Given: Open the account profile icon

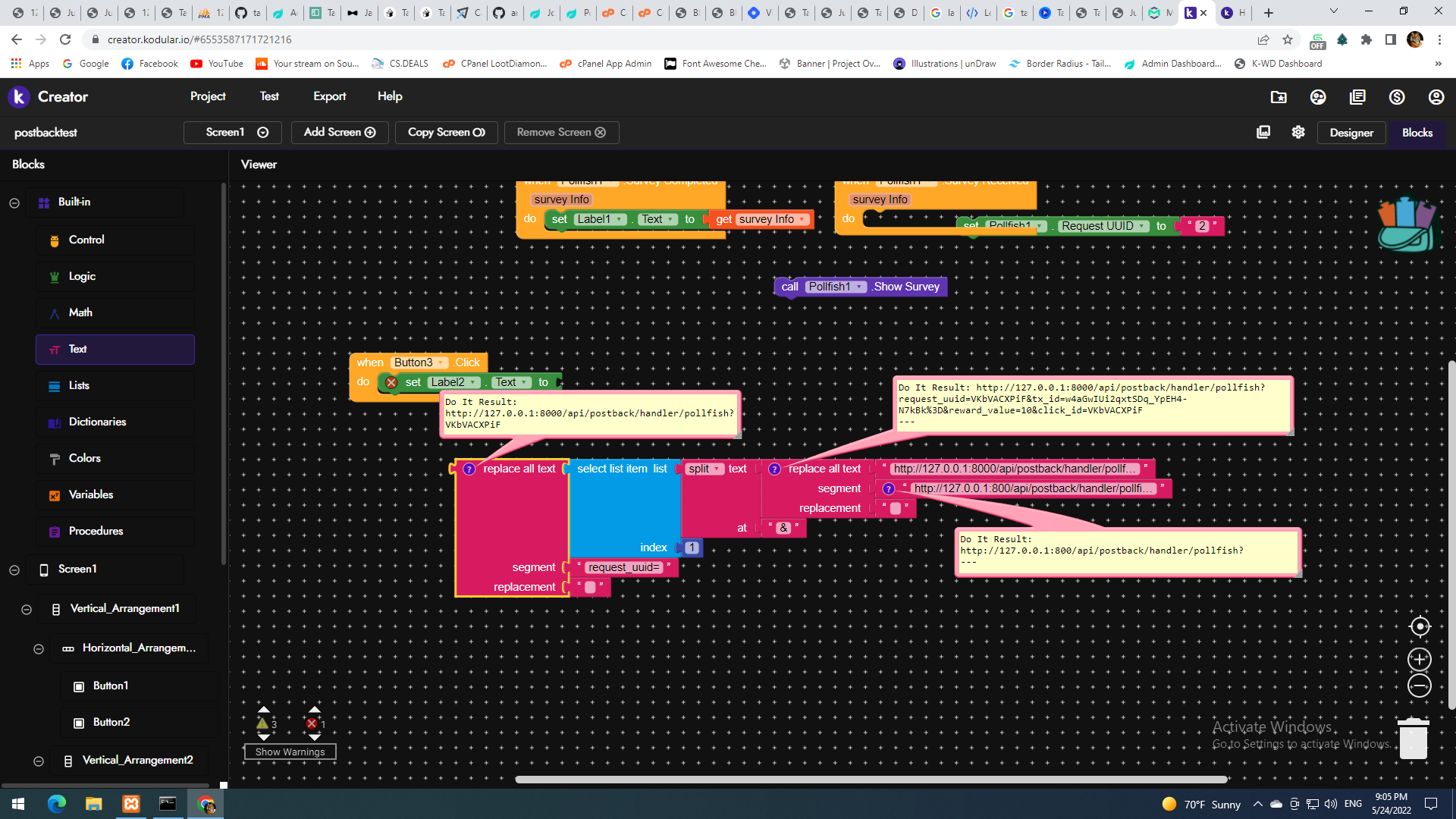Looking at the screenshot, I should pyautogui.click(x=1436, y=96).
